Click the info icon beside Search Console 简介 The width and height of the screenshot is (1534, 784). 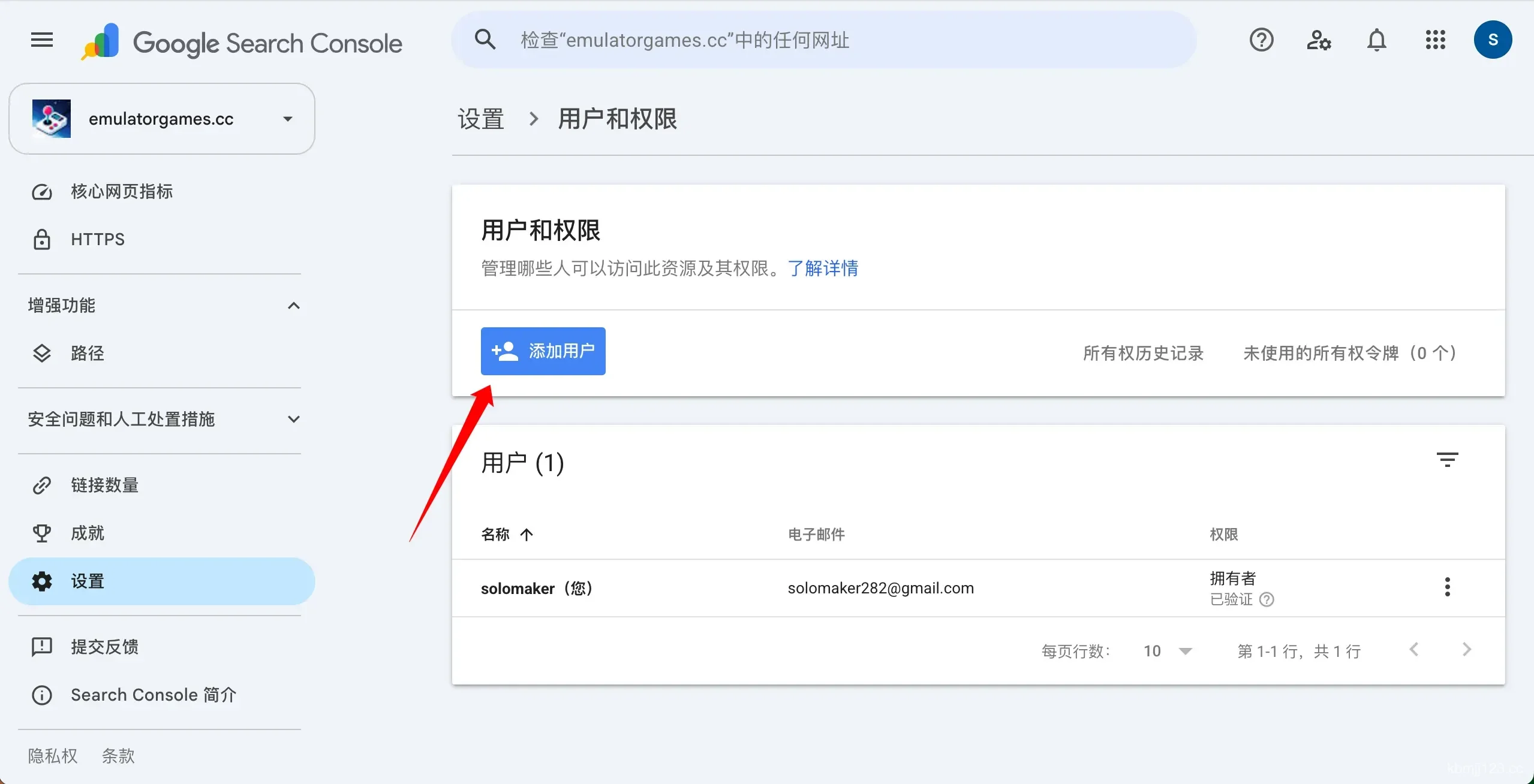click(x=42, y=695)
